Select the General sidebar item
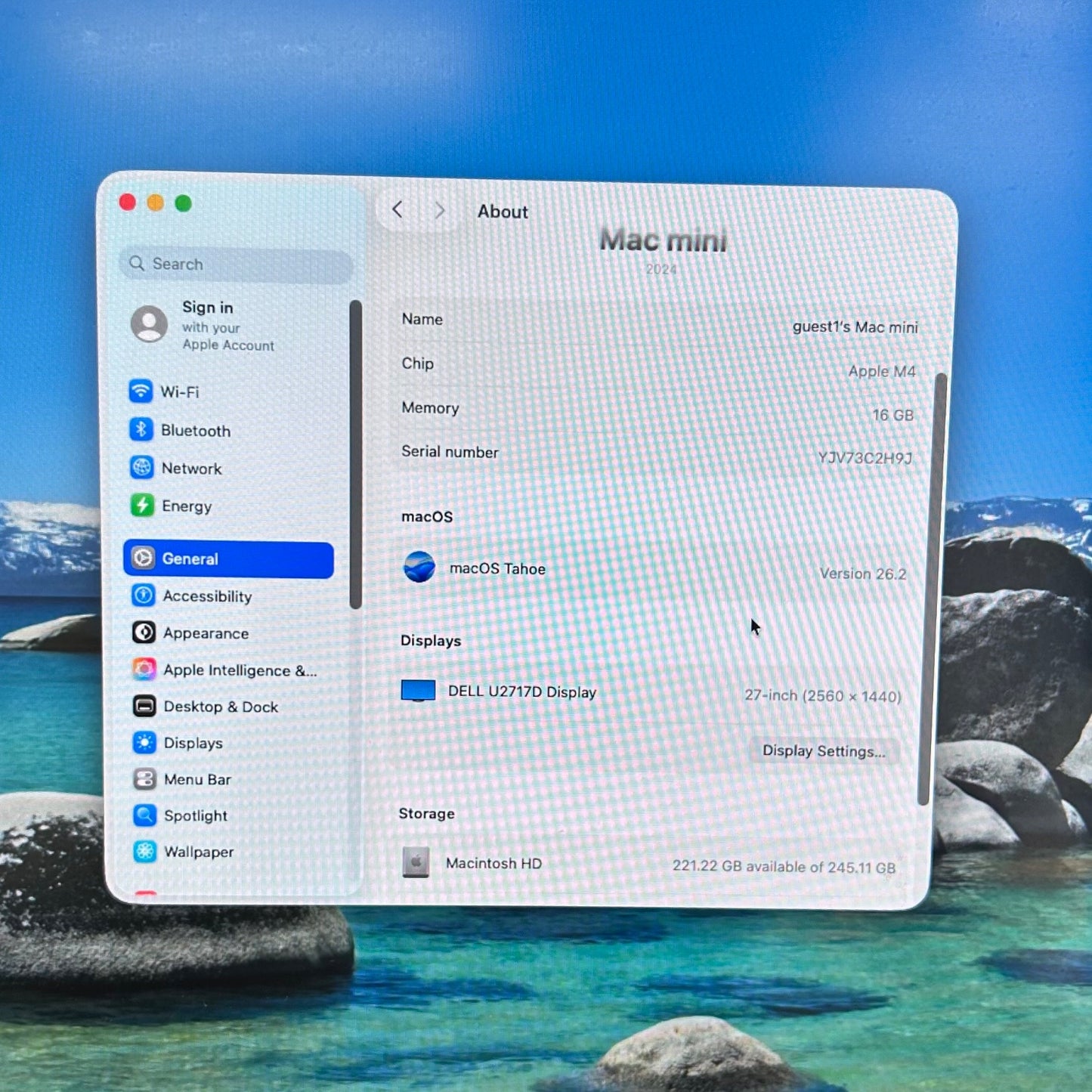The height and width of the screenshot is (1092, 1092). (228, 559)
